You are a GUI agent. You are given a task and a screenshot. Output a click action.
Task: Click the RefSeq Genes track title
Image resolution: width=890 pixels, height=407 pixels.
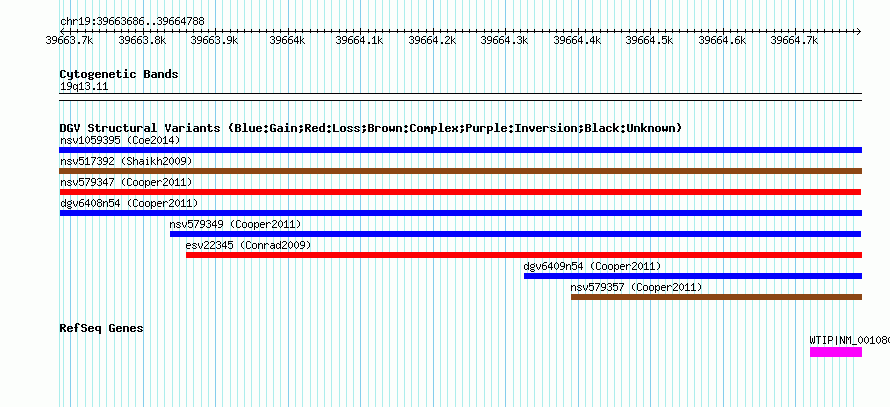click(x=102, y=328)
